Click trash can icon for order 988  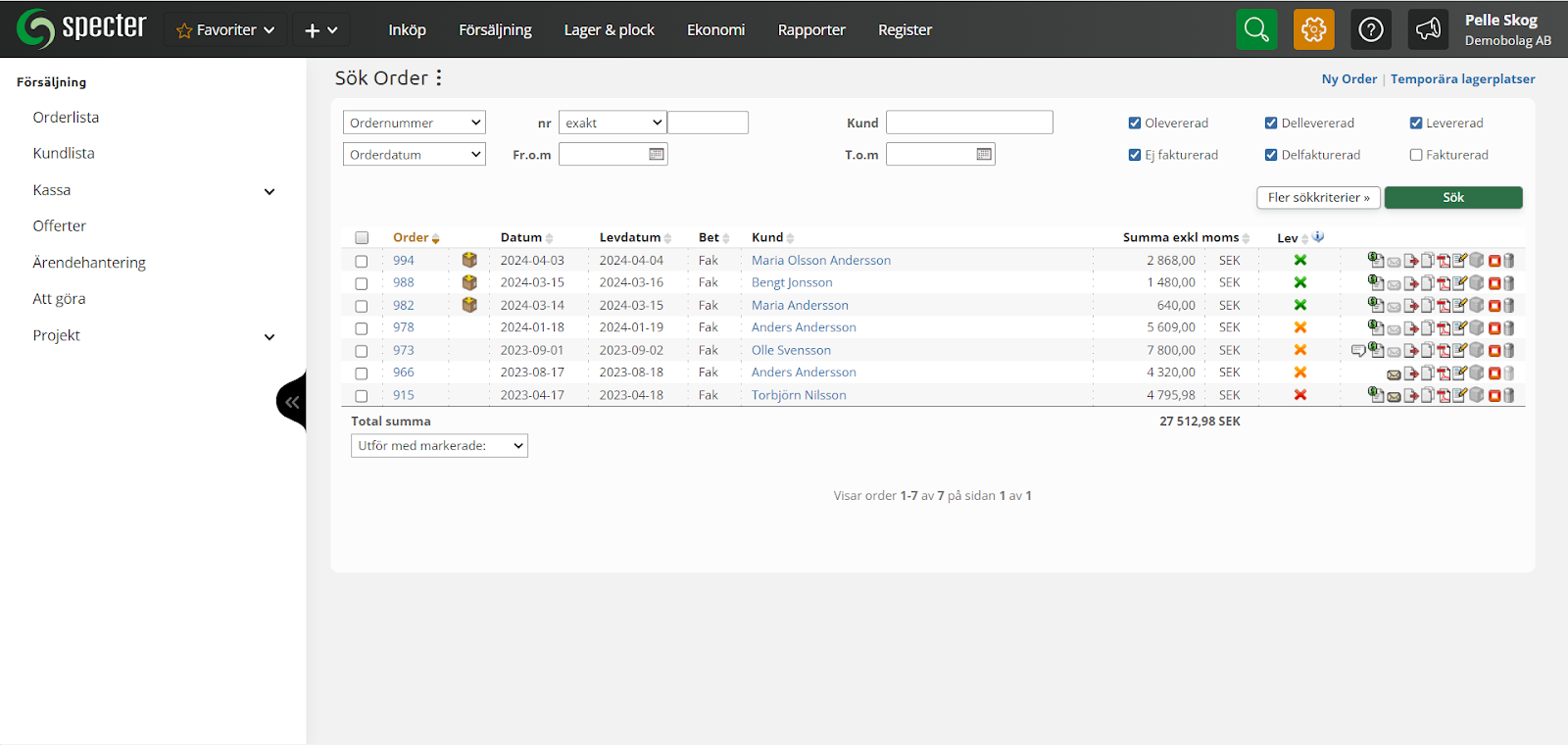(1509, 283)
